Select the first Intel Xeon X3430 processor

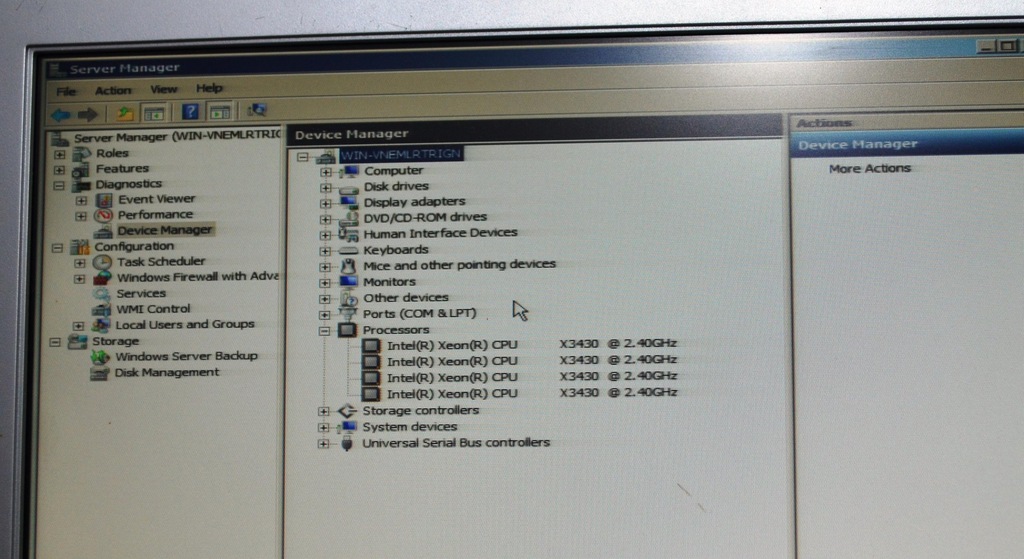(x=532, y=344)
